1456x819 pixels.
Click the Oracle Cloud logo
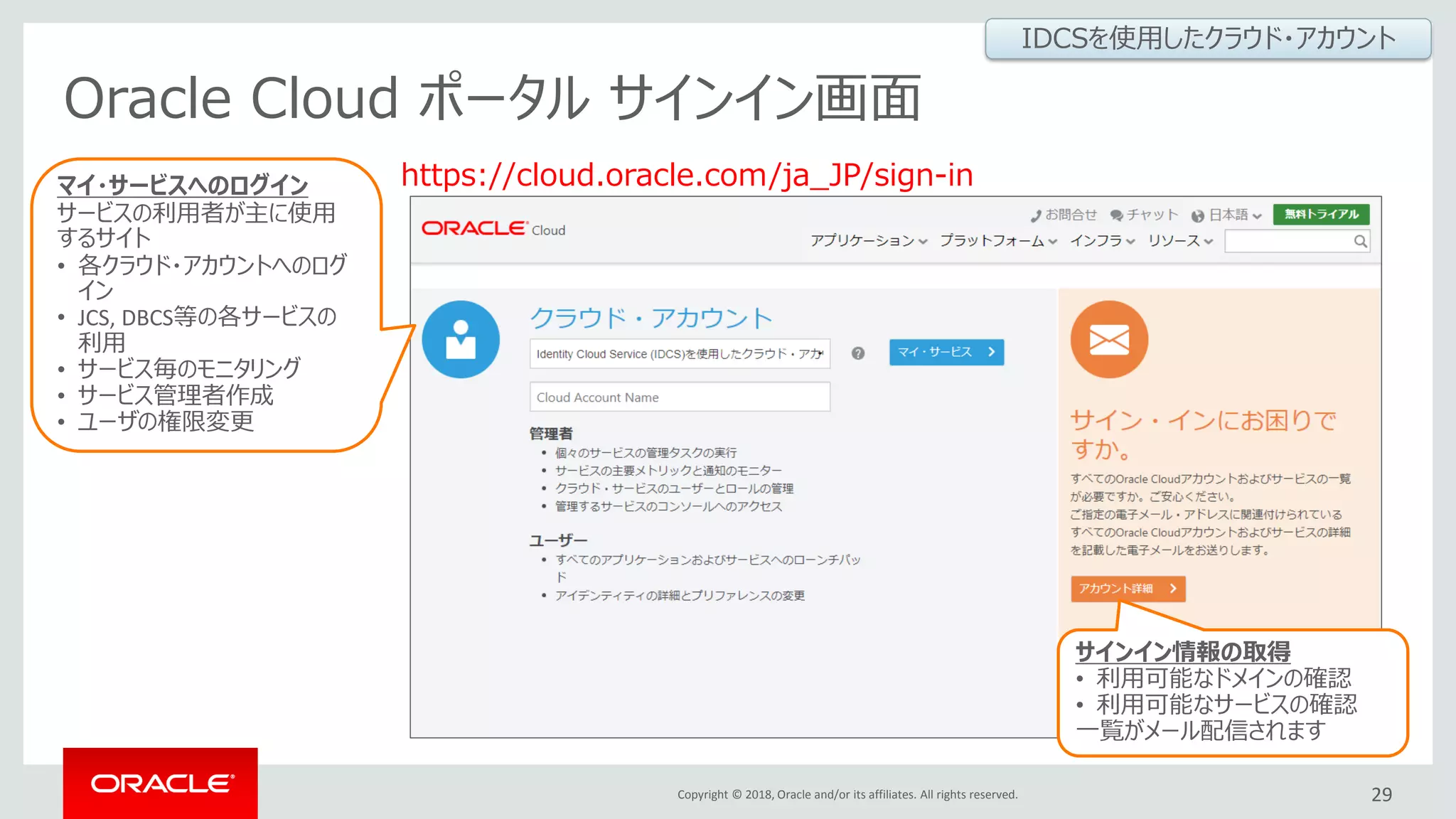493,229
